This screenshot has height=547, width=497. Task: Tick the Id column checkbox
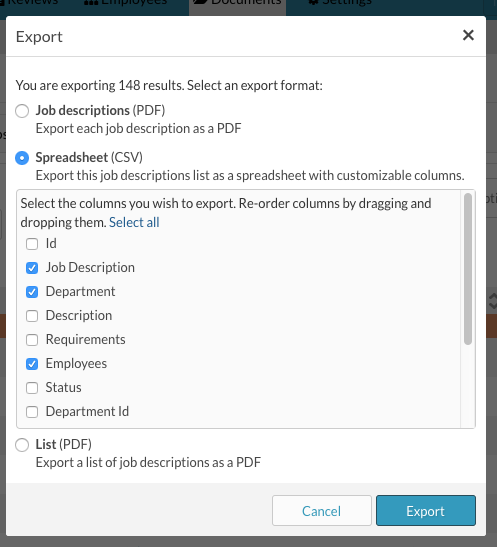(x=32, y=244)
